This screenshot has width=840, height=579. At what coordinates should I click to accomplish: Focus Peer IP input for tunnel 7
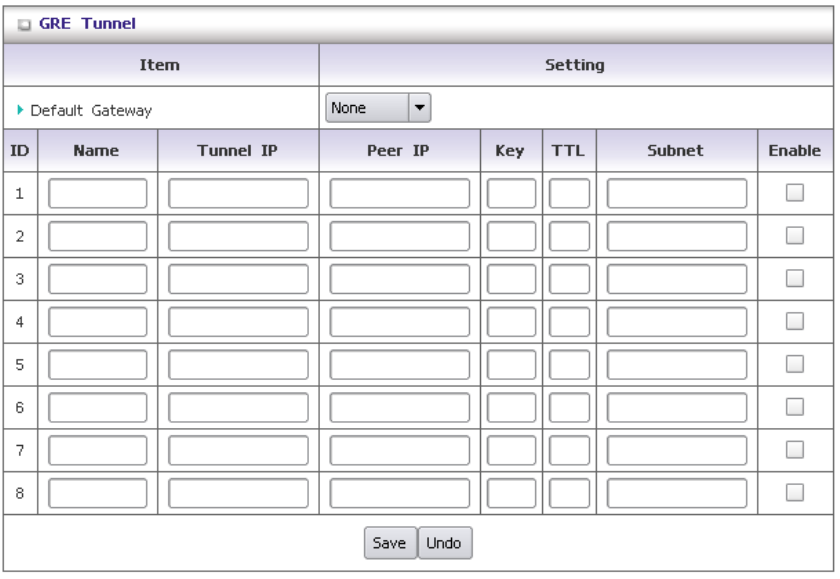click(400, 450)
